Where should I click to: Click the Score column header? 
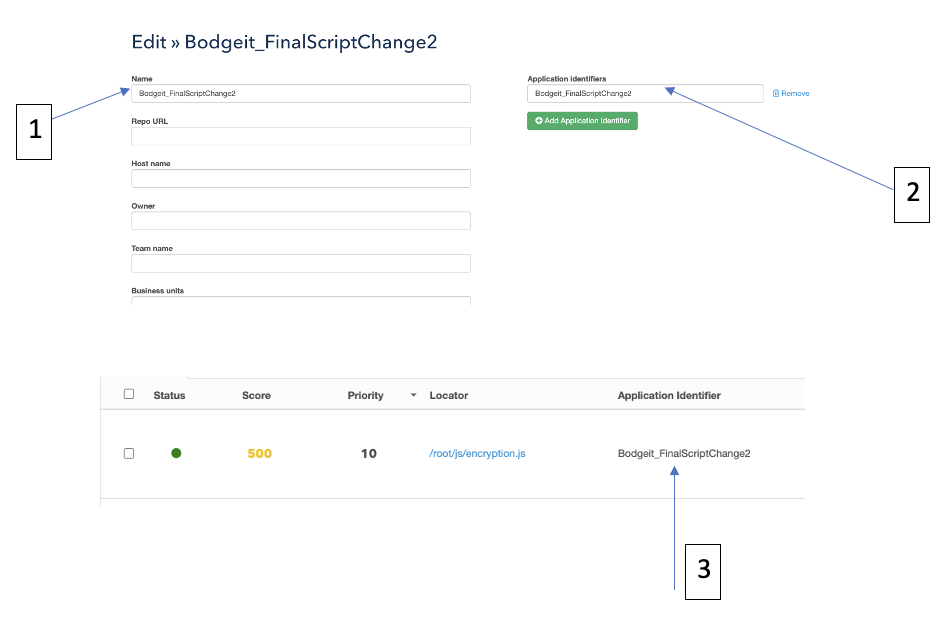click(x=256, y=395)
